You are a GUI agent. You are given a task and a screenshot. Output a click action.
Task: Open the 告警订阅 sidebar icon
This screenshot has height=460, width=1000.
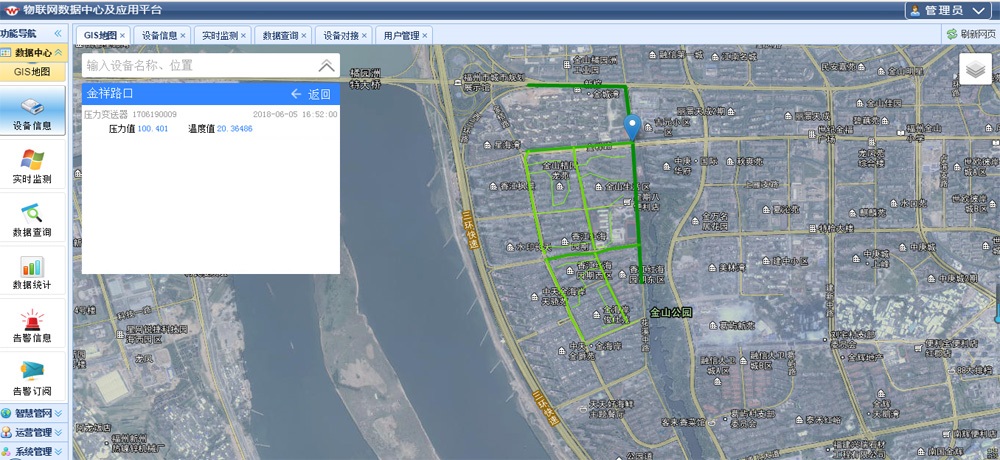coord(32,373)
